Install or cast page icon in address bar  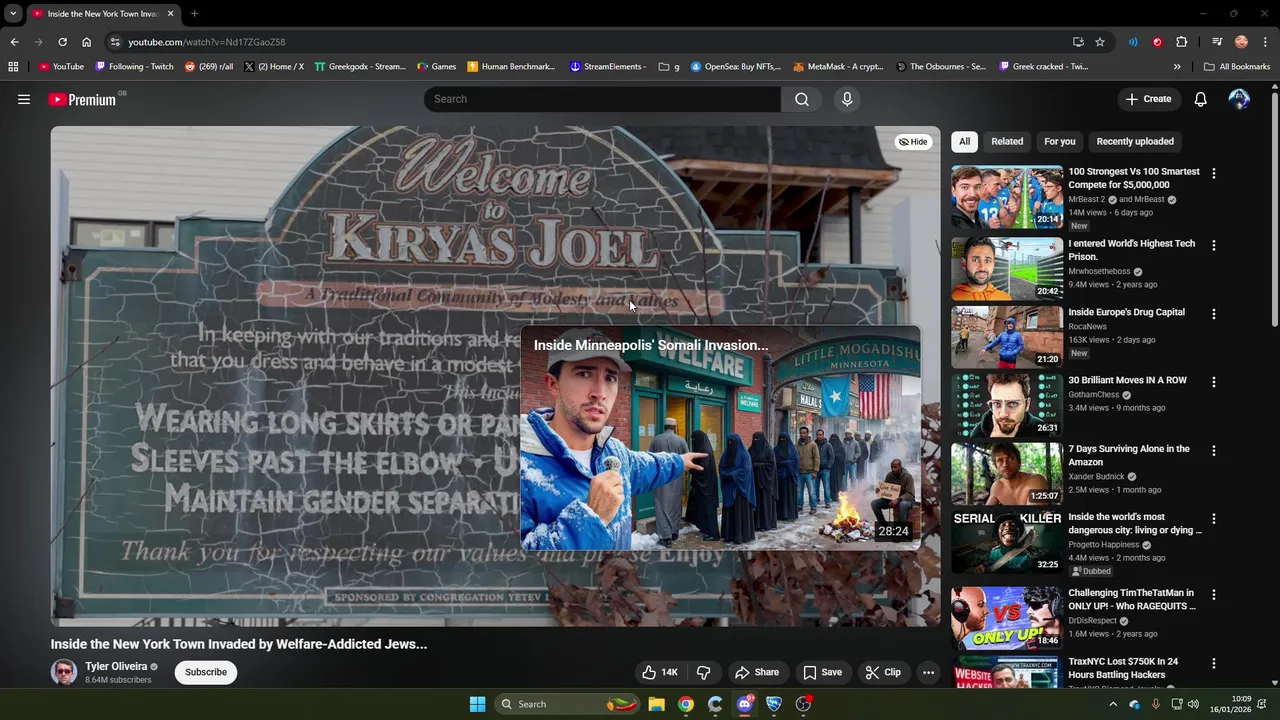tap(1078, 42)
